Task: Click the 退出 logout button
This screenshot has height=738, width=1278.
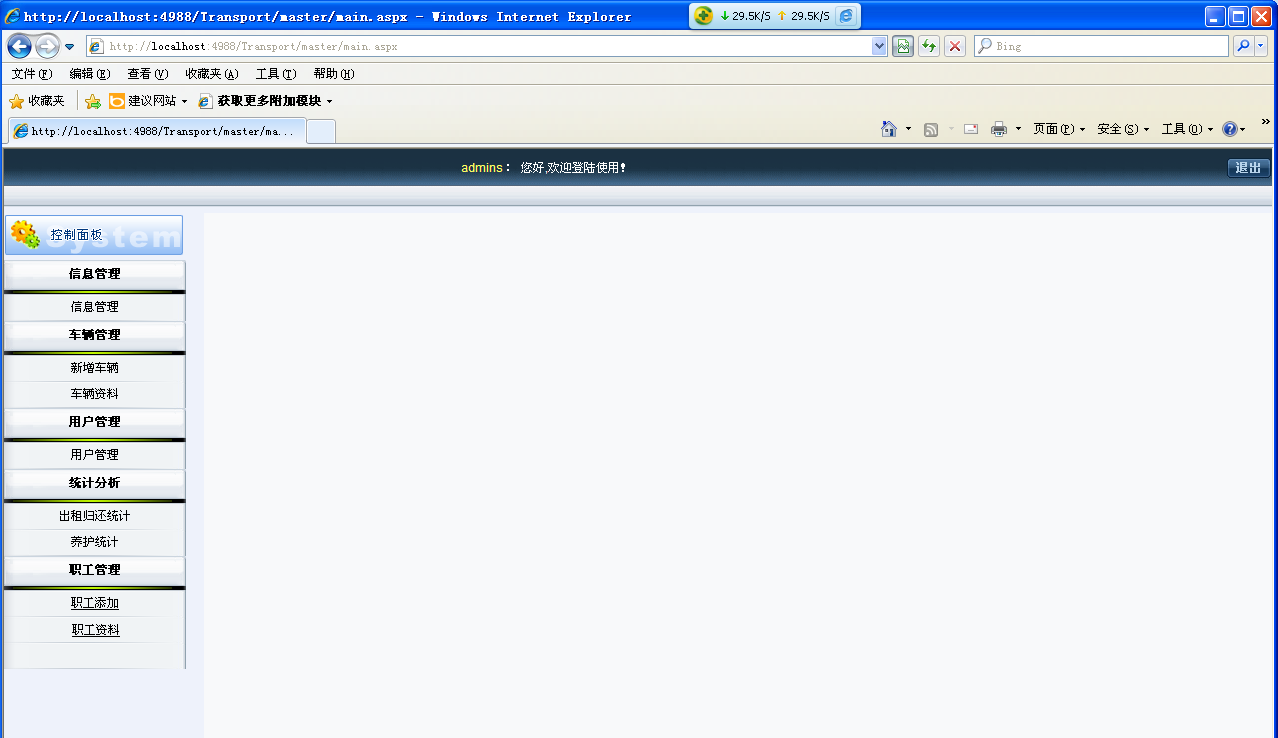Action: (1248, 168)
